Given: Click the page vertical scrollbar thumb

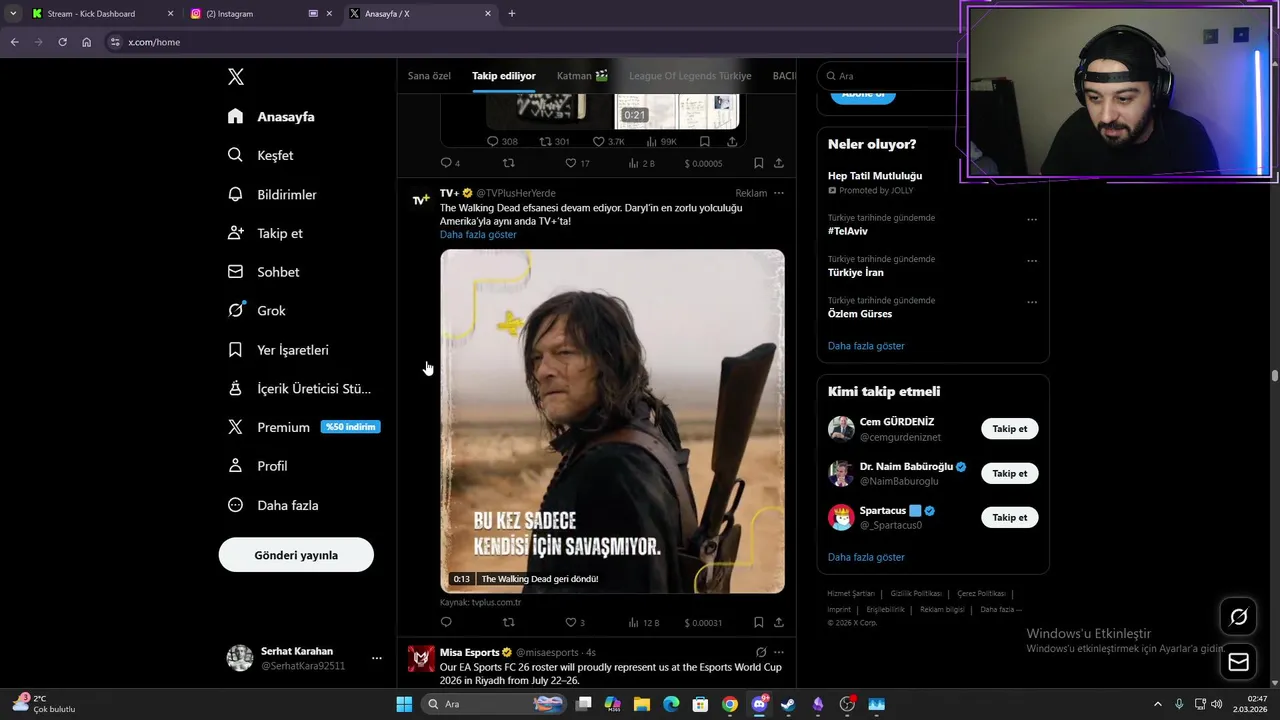Looking at the screenshot, I should pos(1275,376).
